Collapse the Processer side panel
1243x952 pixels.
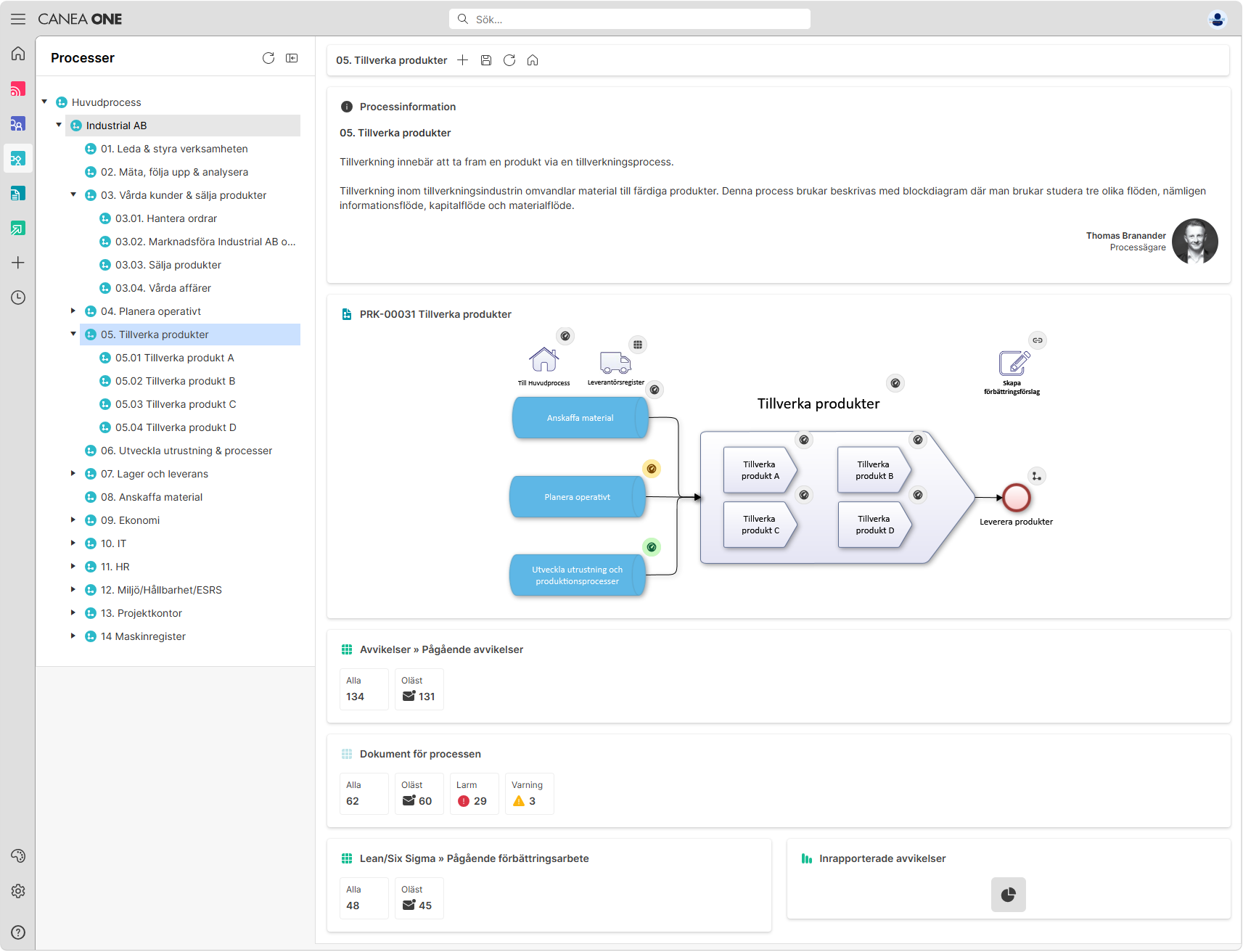(x=292, y=58)
